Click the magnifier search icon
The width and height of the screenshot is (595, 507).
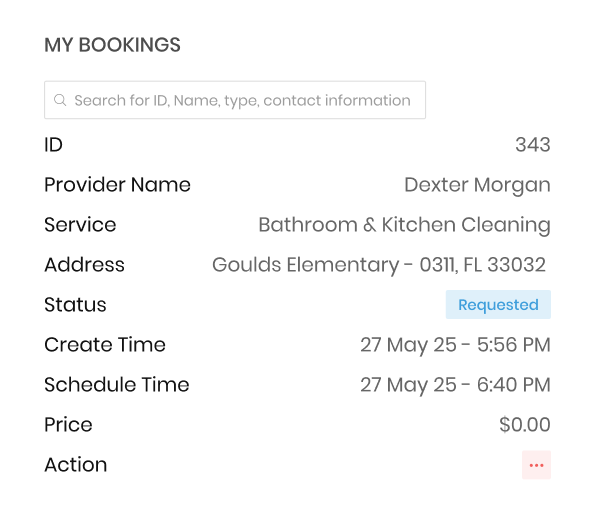point(60,100)
